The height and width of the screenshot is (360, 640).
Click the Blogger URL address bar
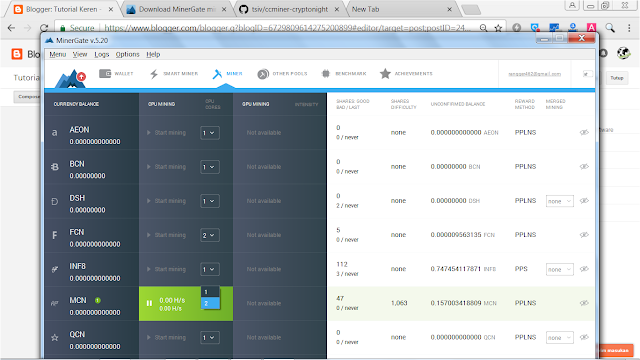[x=287, y=28]
